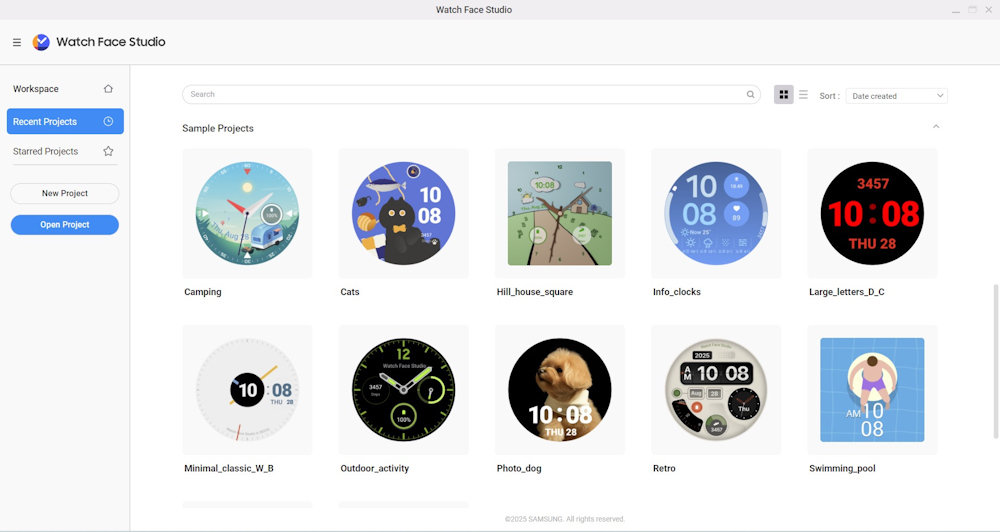Open the Sort by Date created dropdown
This screenshot has height=532, width=1000.
pyautogui.click(x=896, y=96)
